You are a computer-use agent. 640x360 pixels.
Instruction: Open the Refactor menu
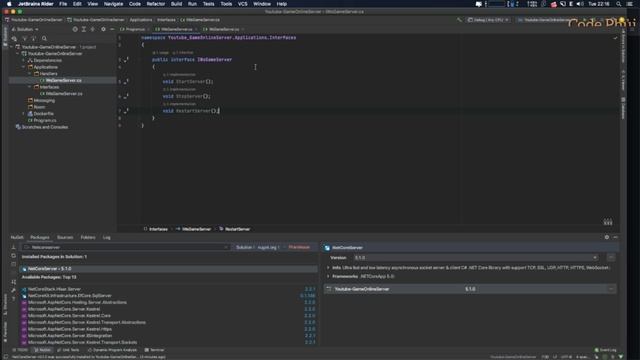pyautogui.click(x=156, y=4)
